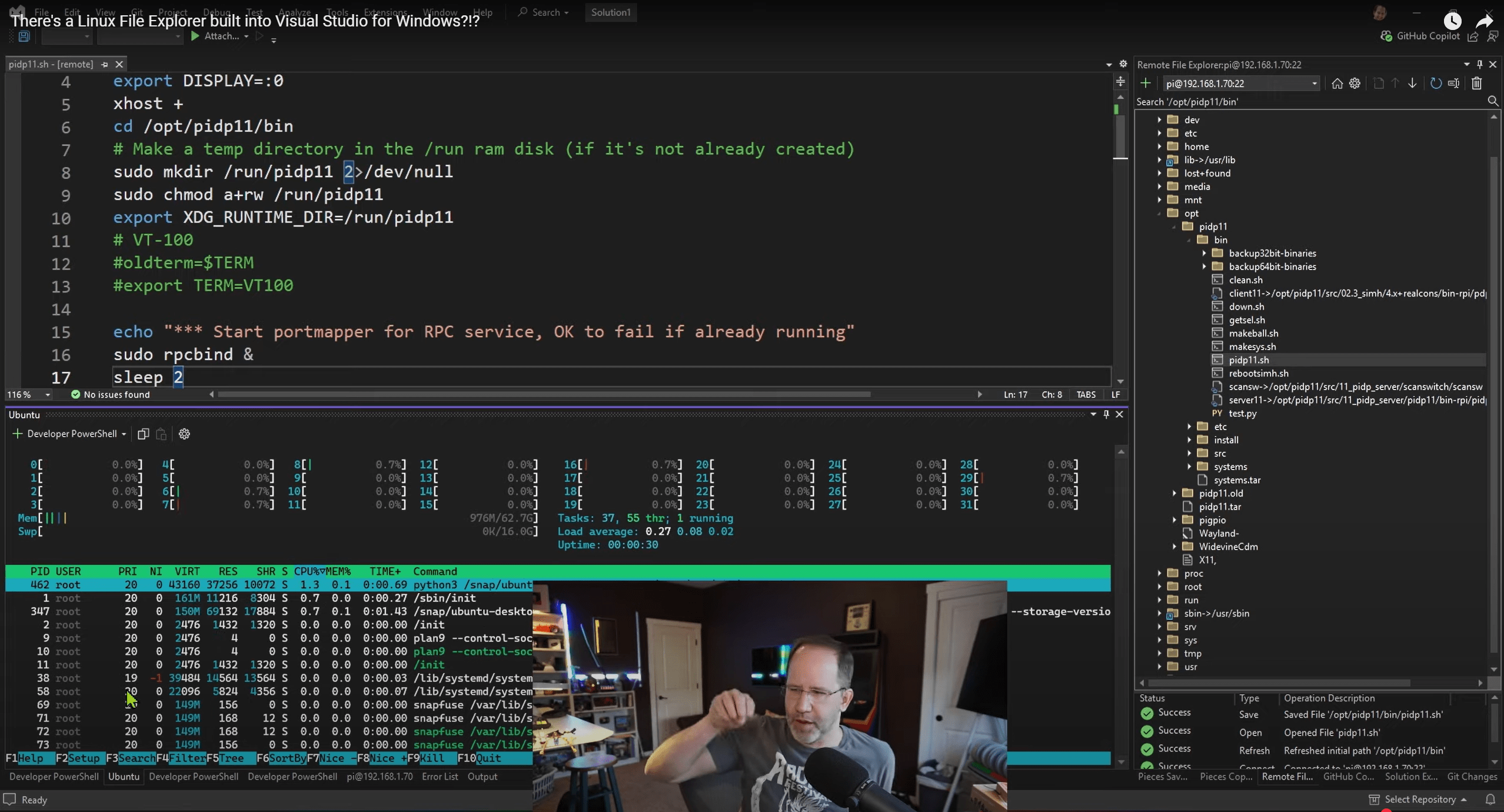Image resolution: width=1504 pixels, height=812 pixels.
Task: Refresh the remote file listing
Action: 1436,84
